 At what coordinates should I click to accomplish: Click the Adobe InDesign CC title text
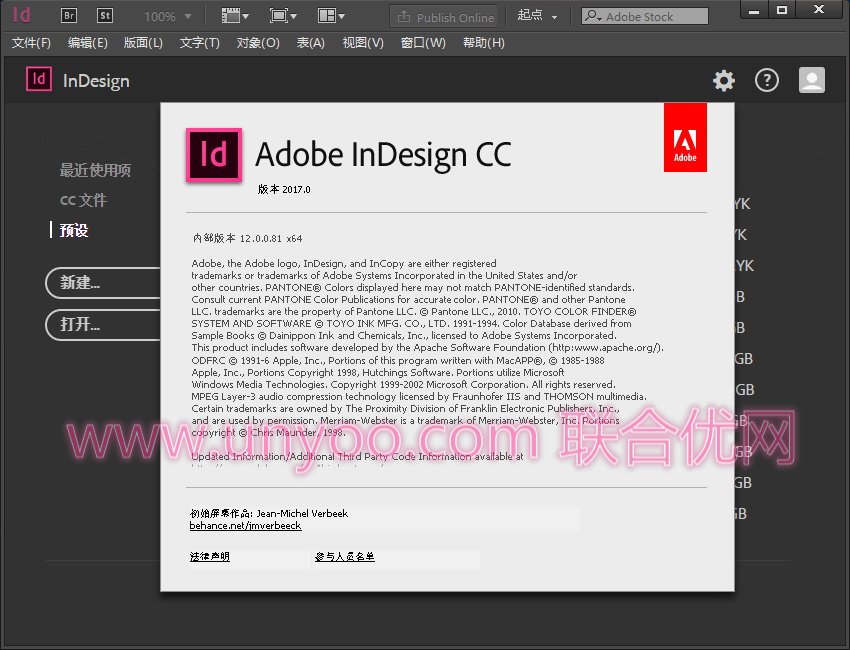click(x=383, y=155)
